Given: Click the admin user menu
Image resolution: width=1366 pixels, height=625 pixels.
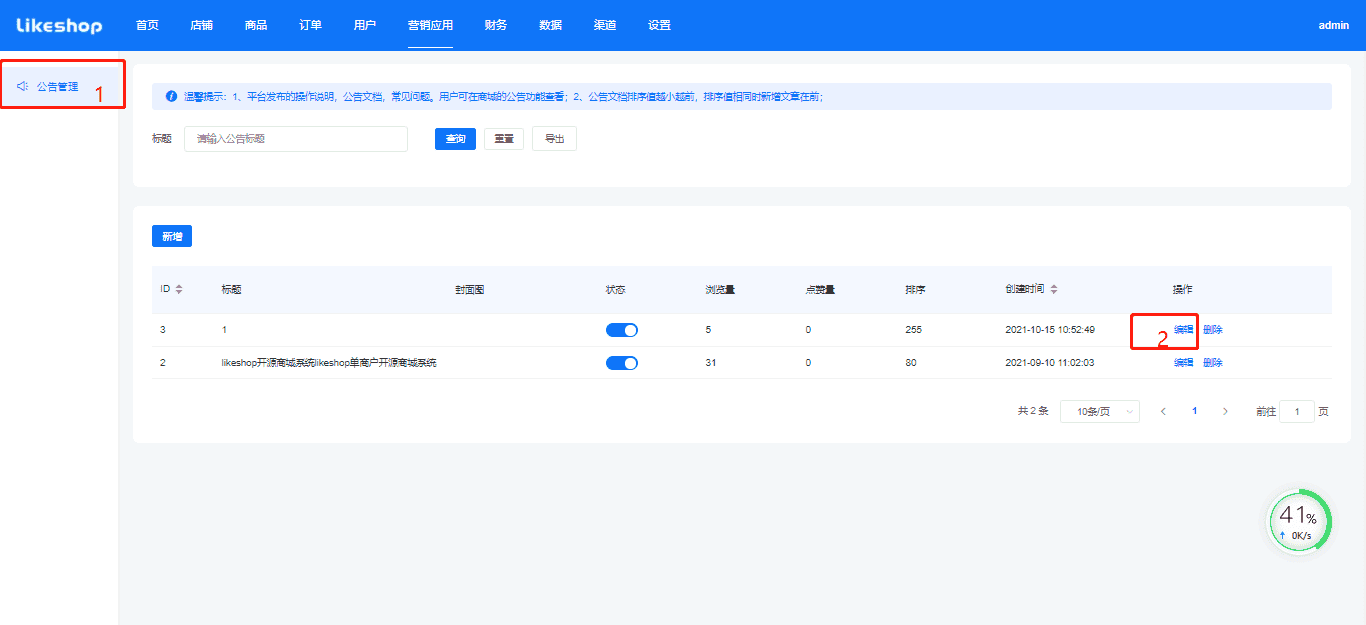Looking at the screenshot, I should tap(1333, 25).
